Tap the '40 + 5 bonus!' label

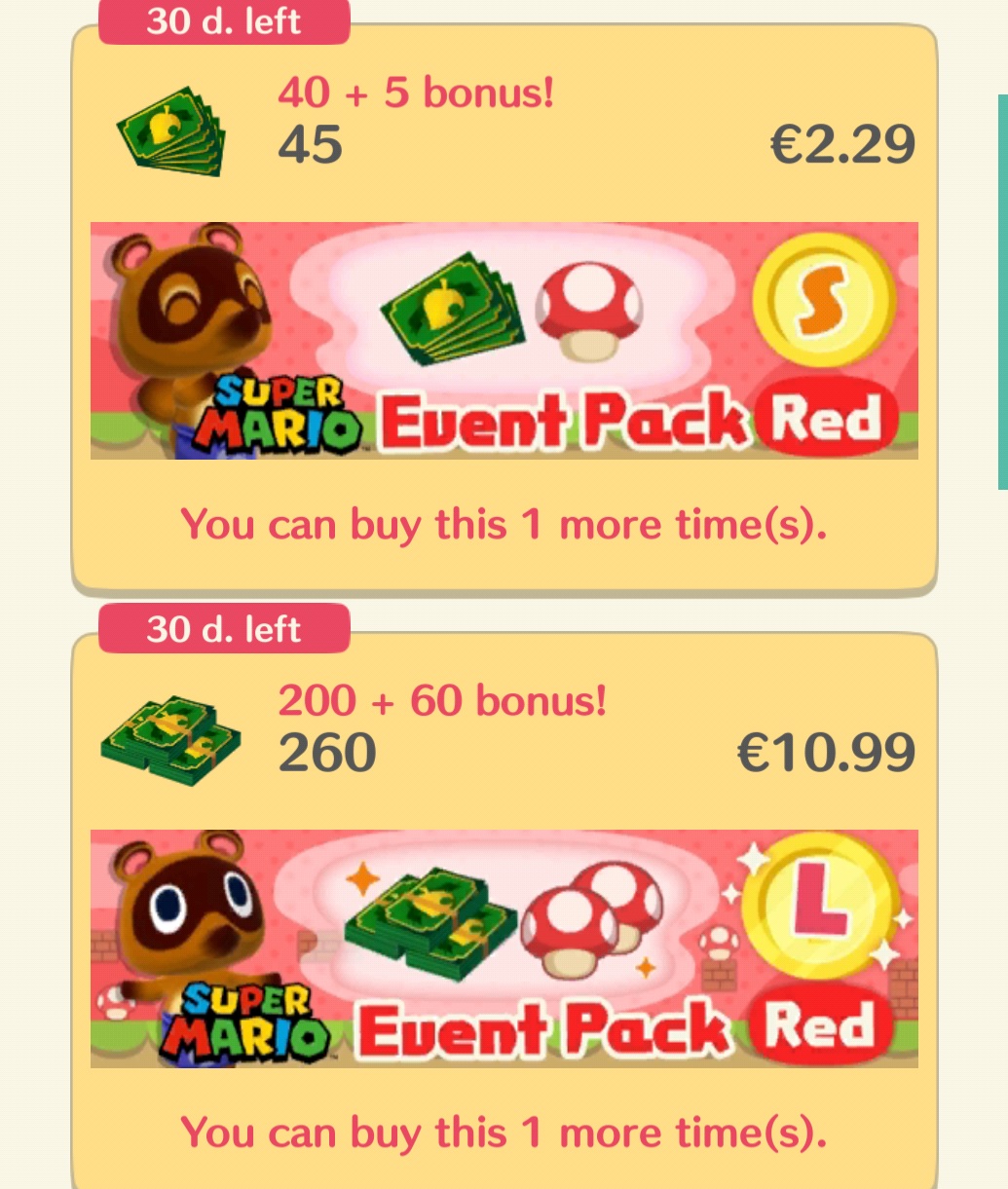tap(416, 93)
